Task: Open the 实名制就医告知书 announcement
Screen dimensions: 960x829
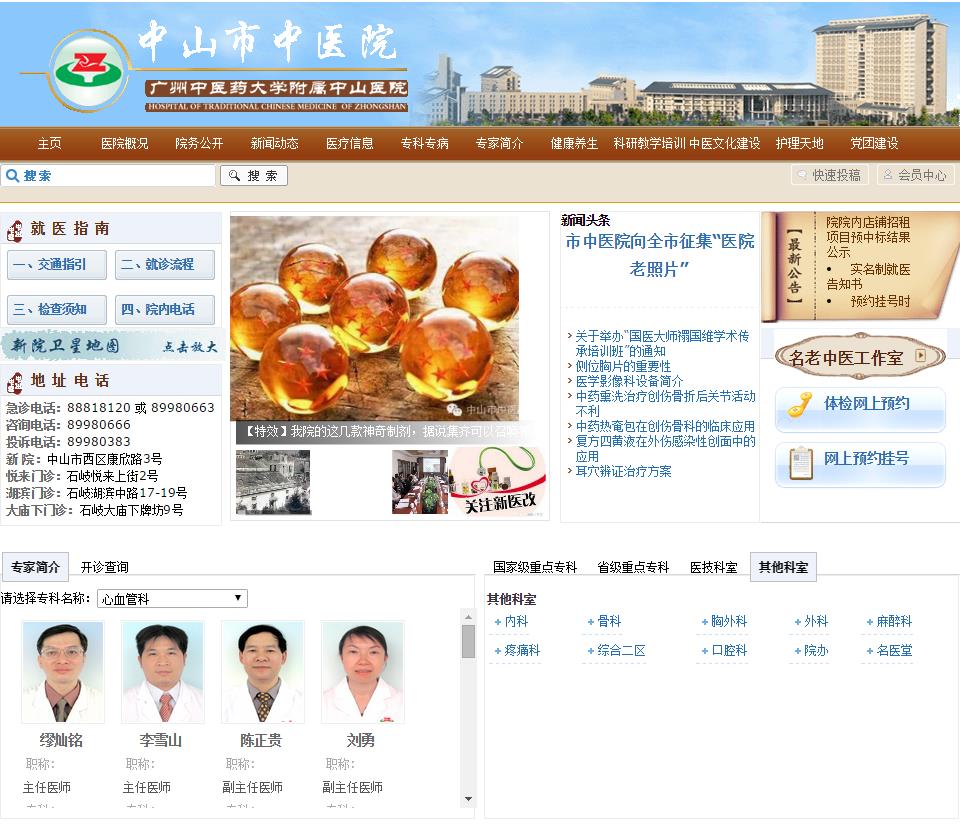Action: 868,276
